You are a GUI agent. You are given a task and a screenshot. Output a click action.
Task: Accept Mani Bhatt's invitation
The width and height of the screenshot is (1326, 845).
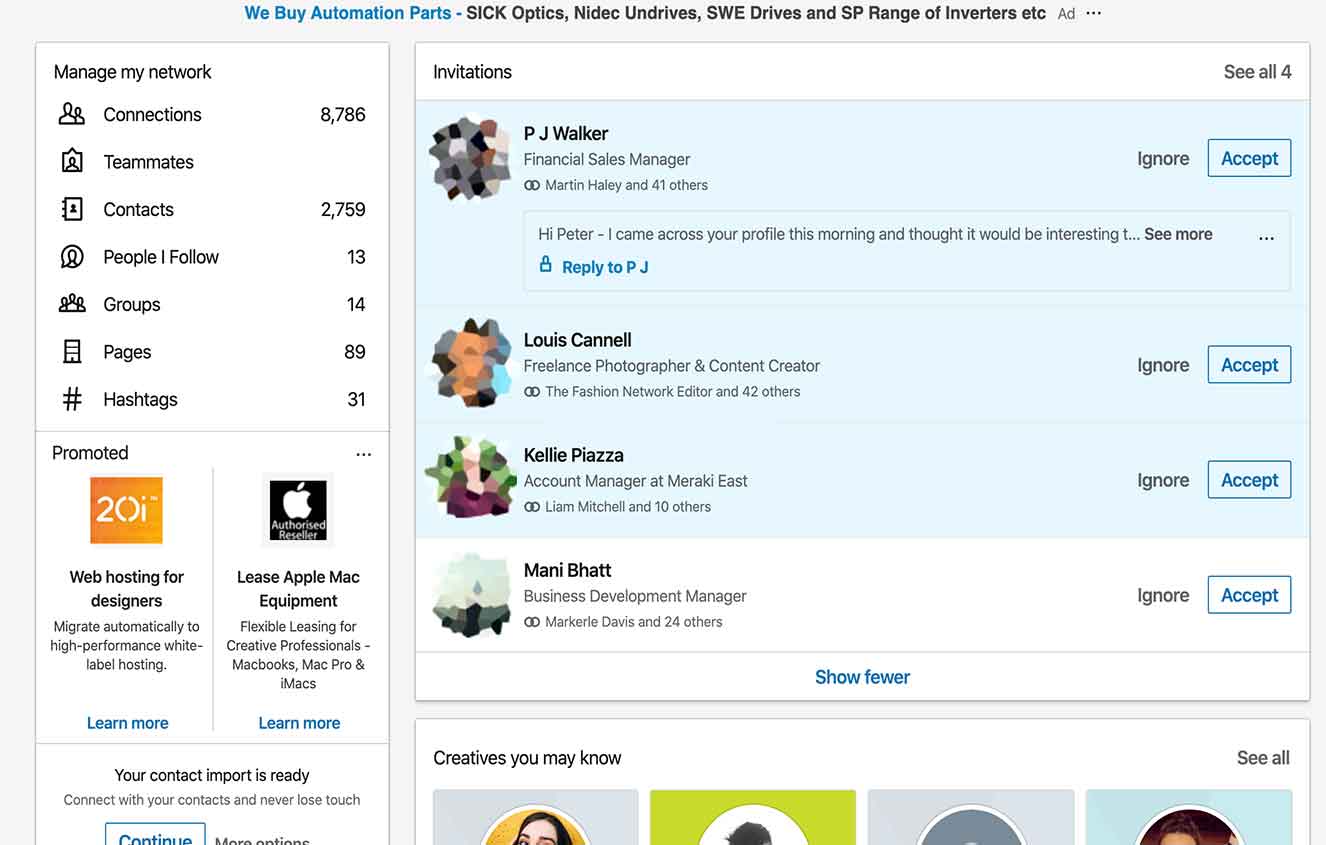(1249, 595)
